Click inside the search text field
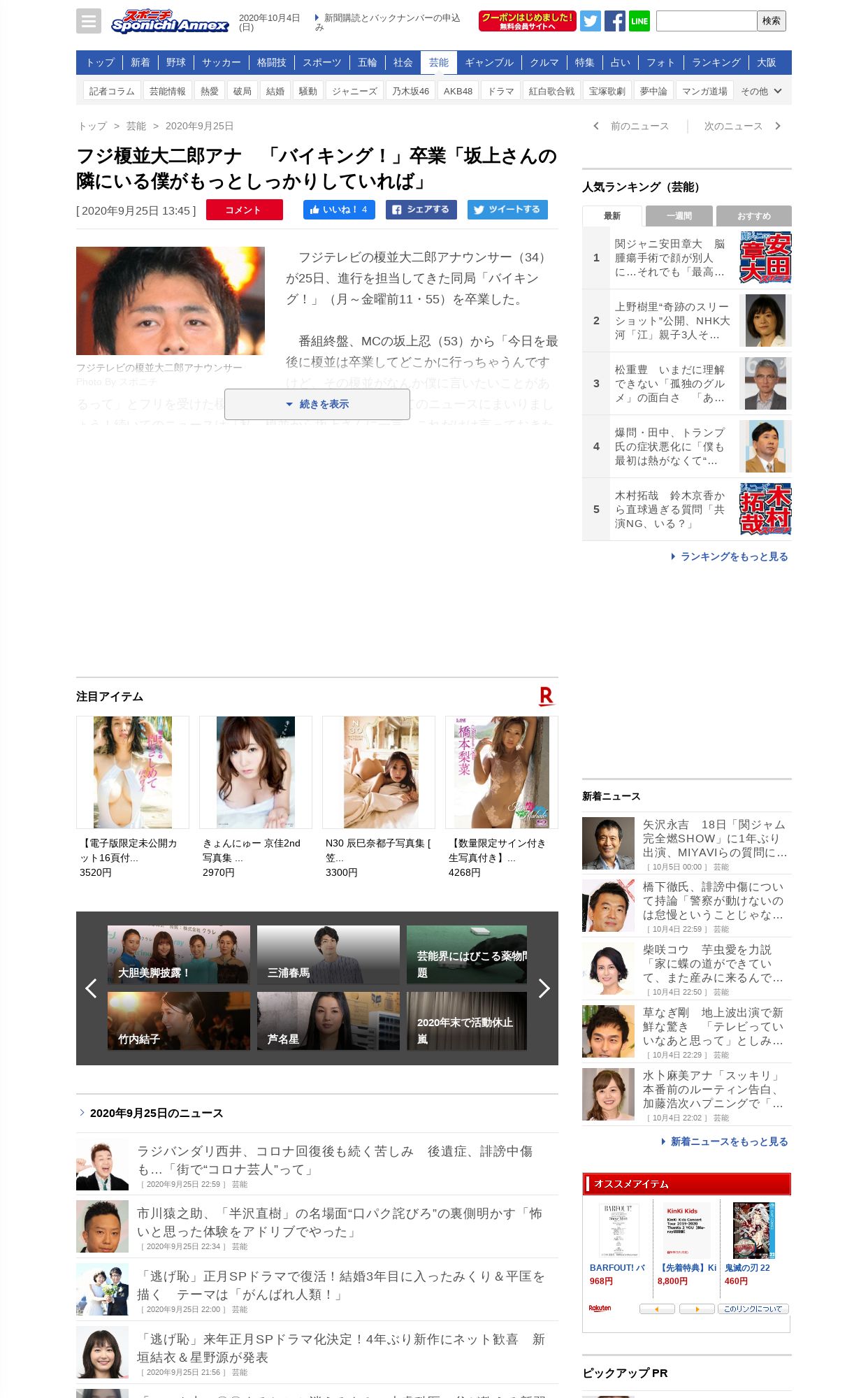 click(707, 21)
